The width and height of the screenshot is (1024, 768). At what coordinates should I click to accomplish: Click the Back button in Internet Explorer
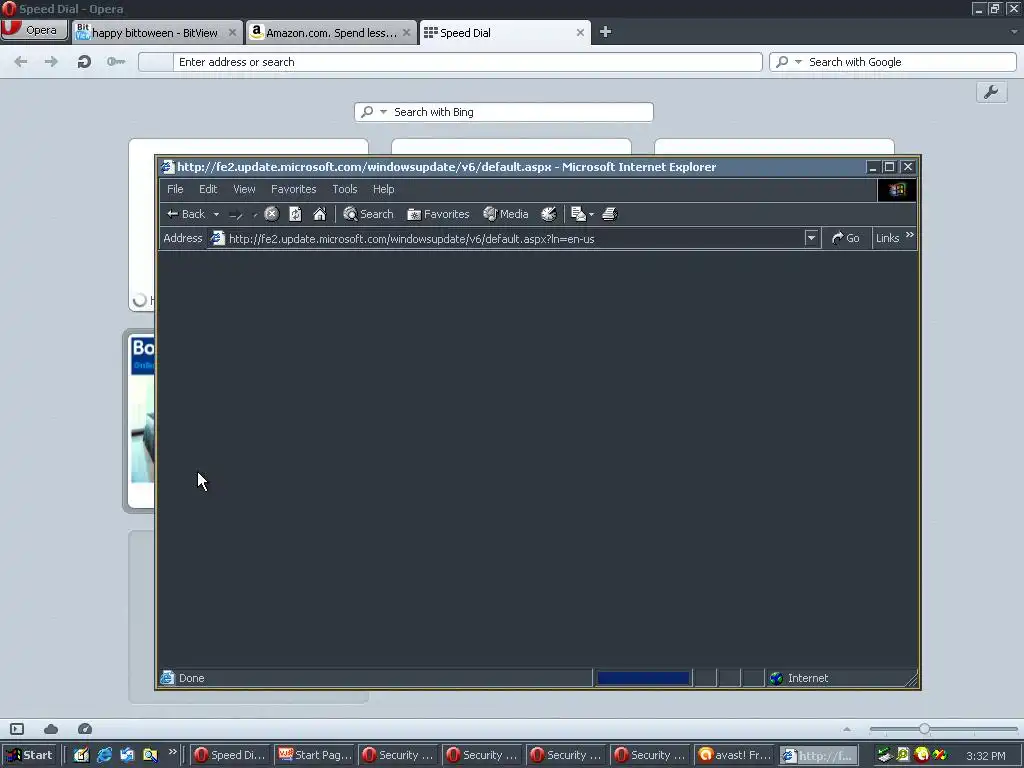point(186,214)
